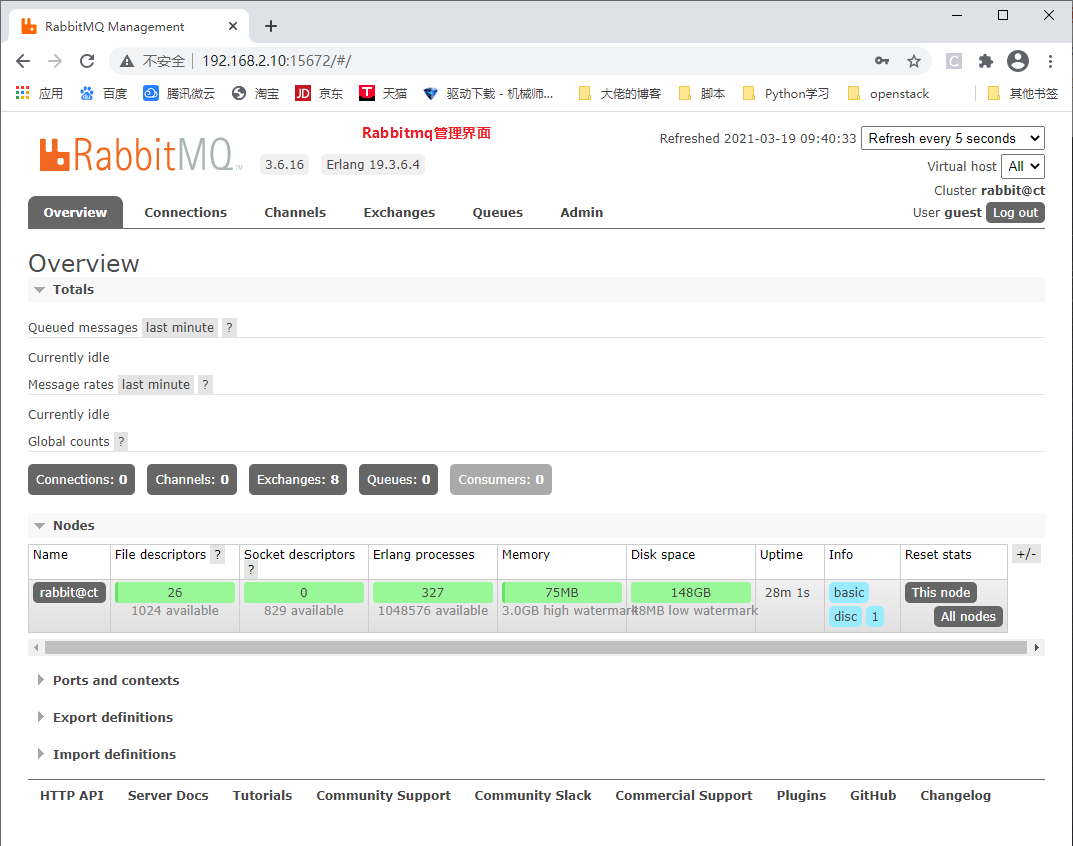Image resolution: width=1073 pixels, height=846 pixels.
Task: Show help for Queued messages
Action: pyautogui.click(x=229, y=327)
